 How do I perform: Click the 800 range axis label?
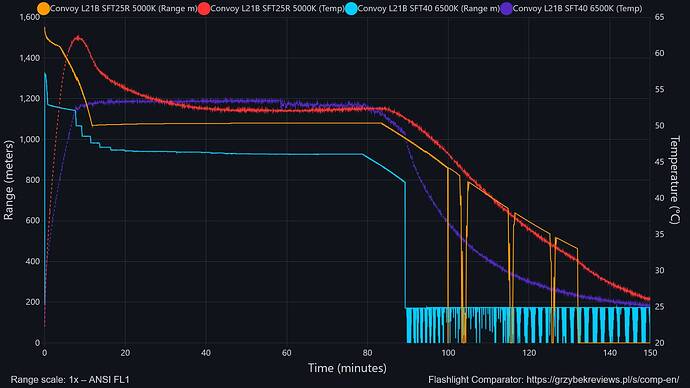pos(33,180)
